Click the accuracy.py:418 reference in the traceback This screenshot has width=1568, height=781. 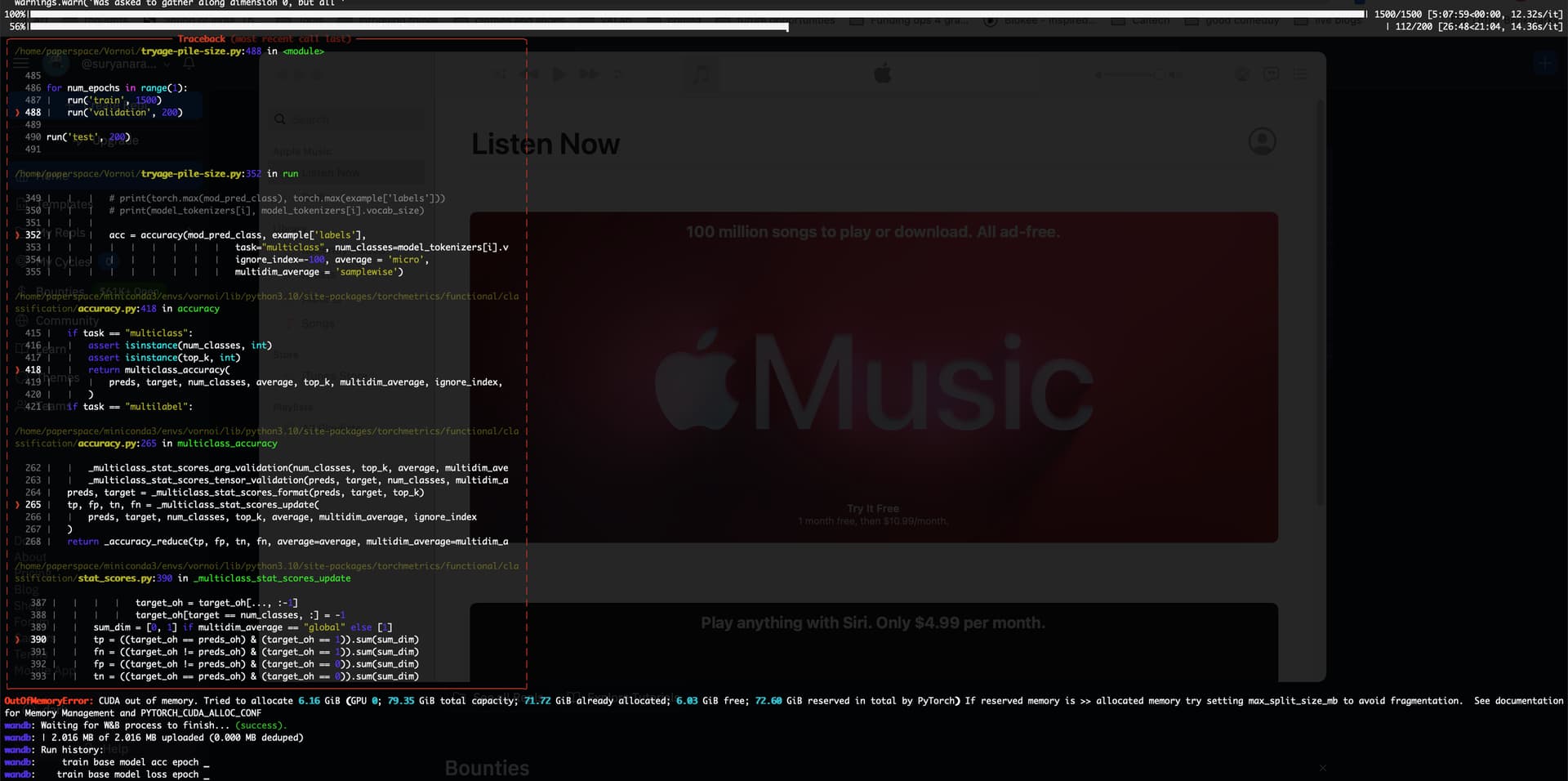[x=117, y=309]
